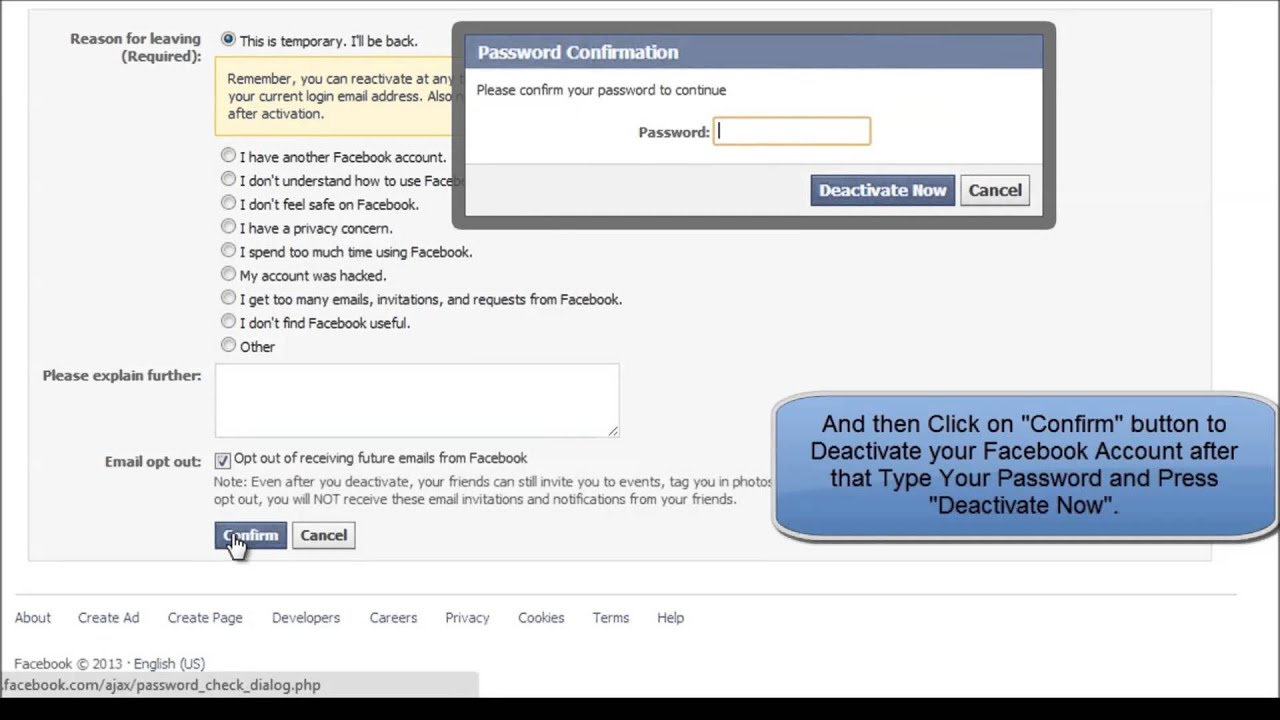Select 'This is temporary. I'll be back.' radio

[x=228, y=40]
